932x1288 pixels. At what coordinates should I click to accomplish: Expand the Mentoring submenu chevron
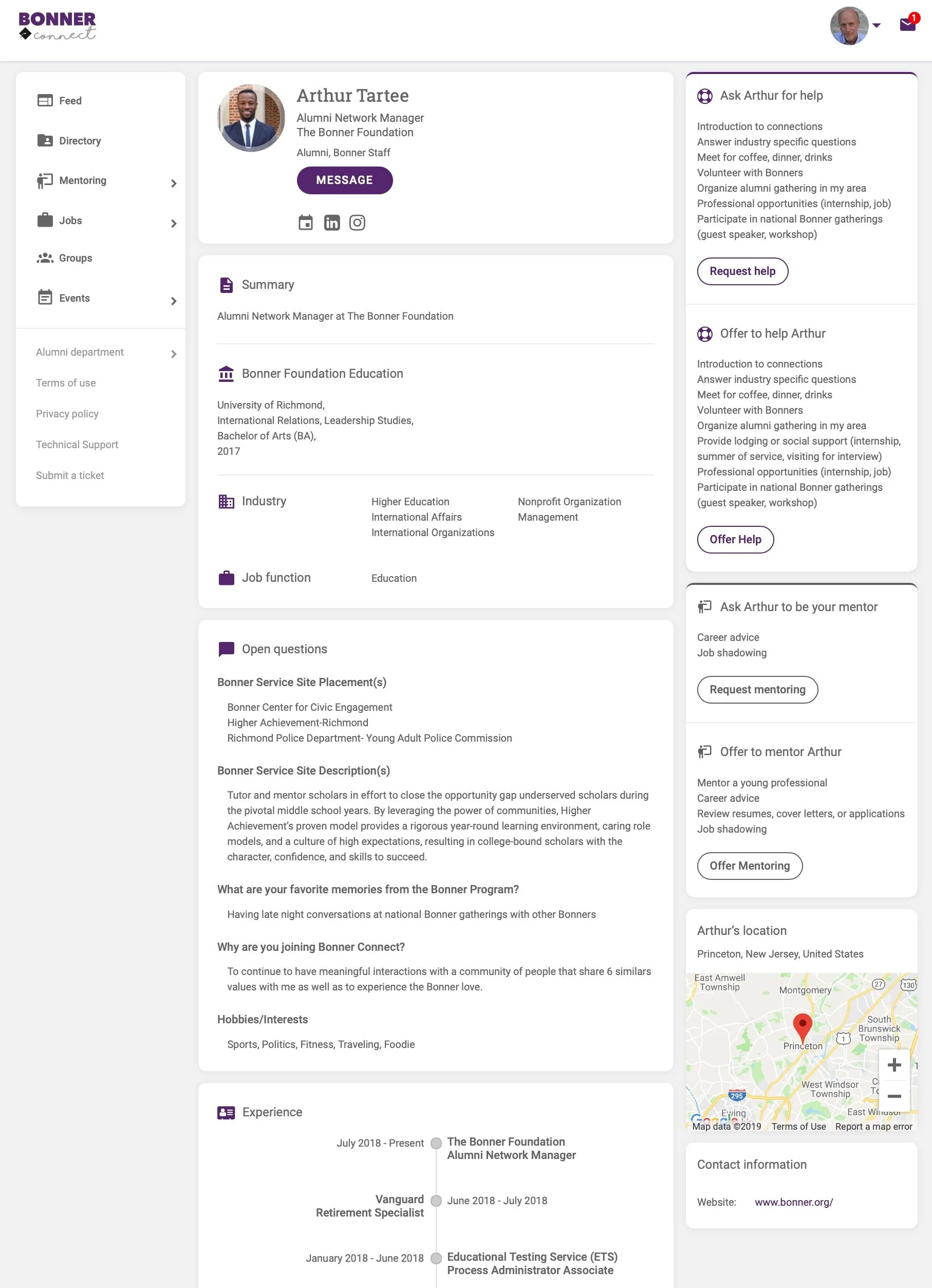(174, 183)
